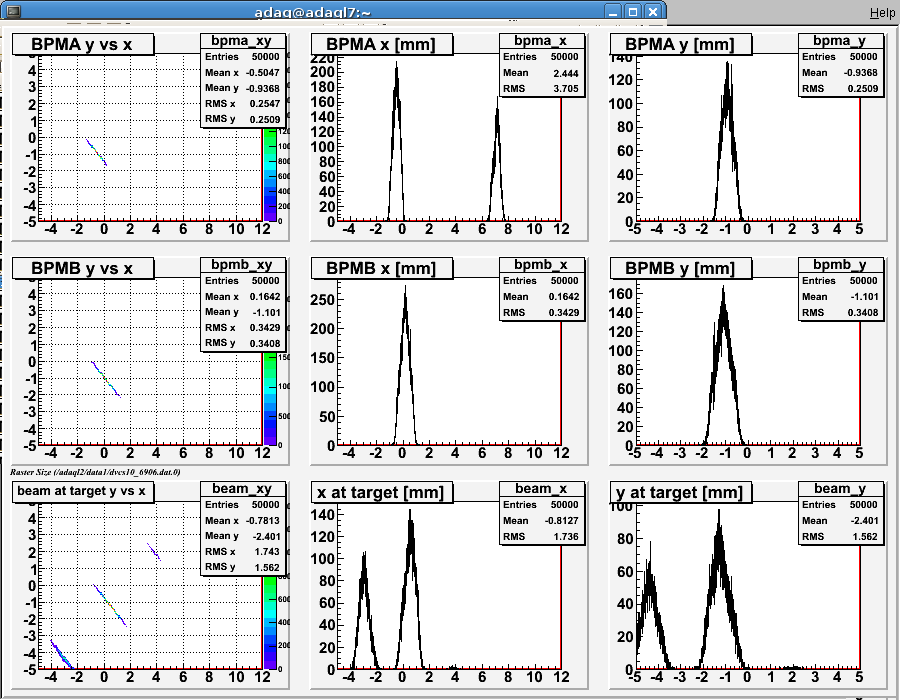Click the BPMA y vs x color scale bar
This screenshot has height=700, width=900.
[x=269, y=174]
